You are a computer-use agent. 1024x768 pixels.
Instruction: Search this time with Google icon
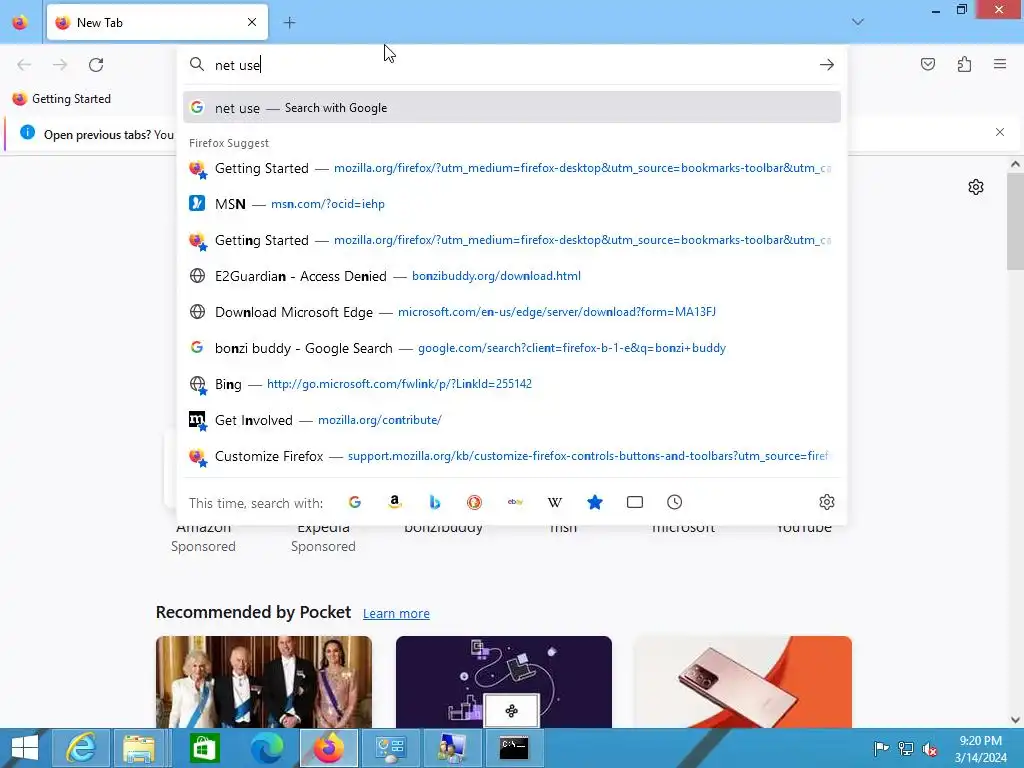[355, 502]
